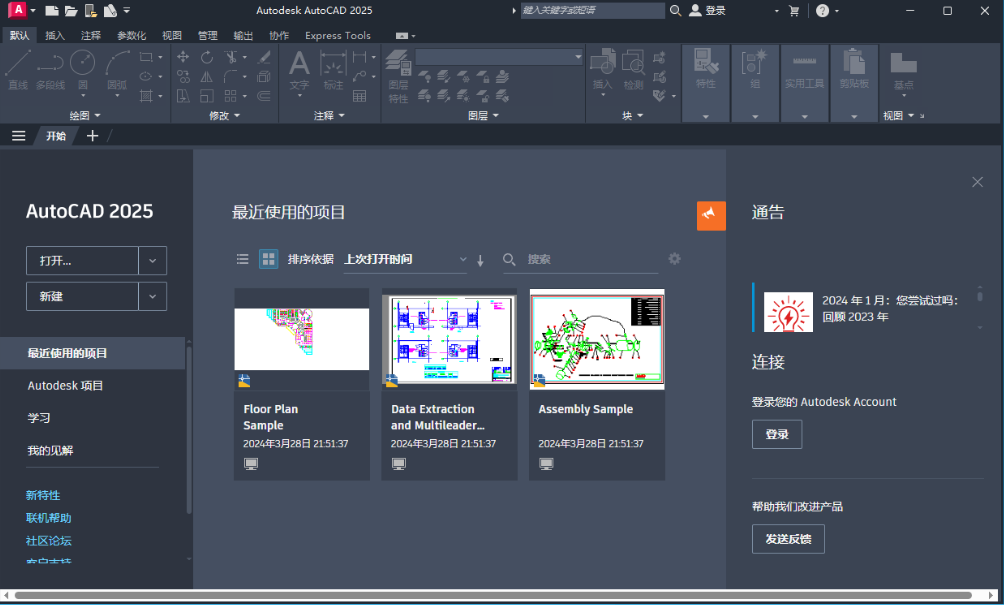Click the orange megaphone announcements icon

(x=711, y=215)
